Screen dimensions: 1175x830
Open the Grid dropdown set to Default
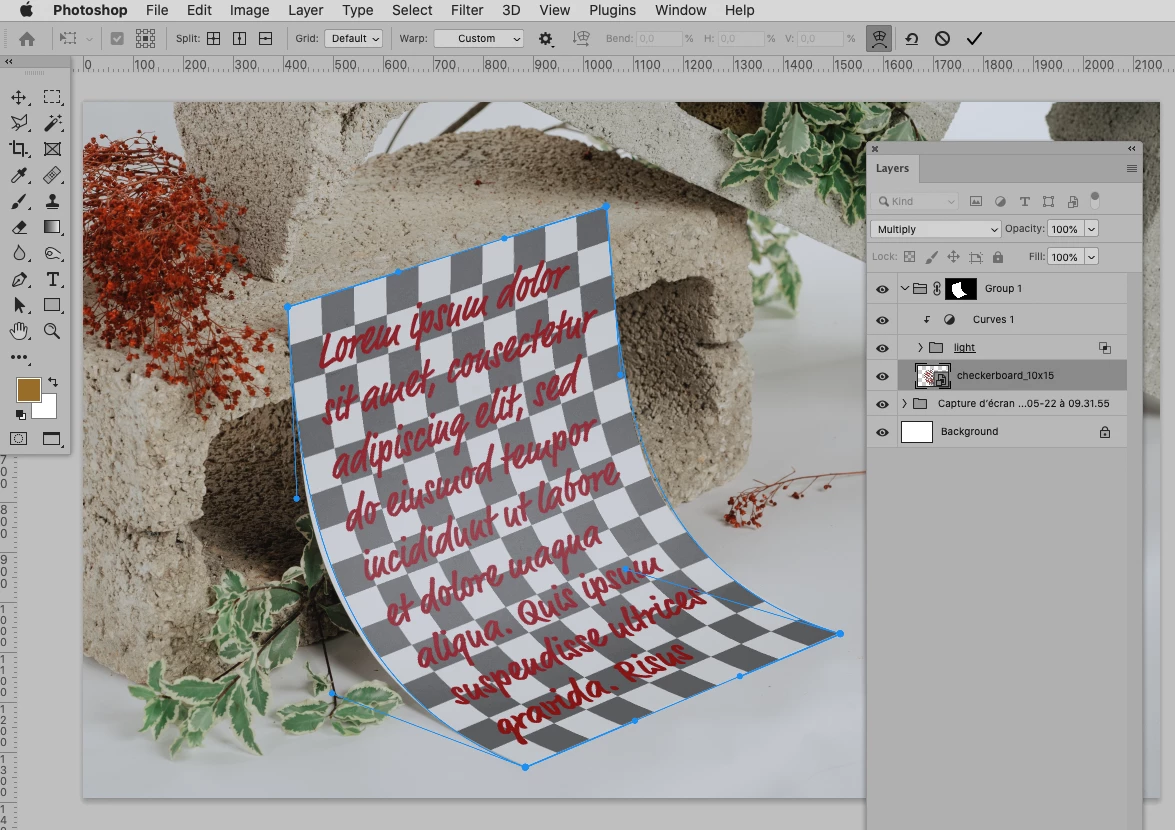(x=354, y=38)
